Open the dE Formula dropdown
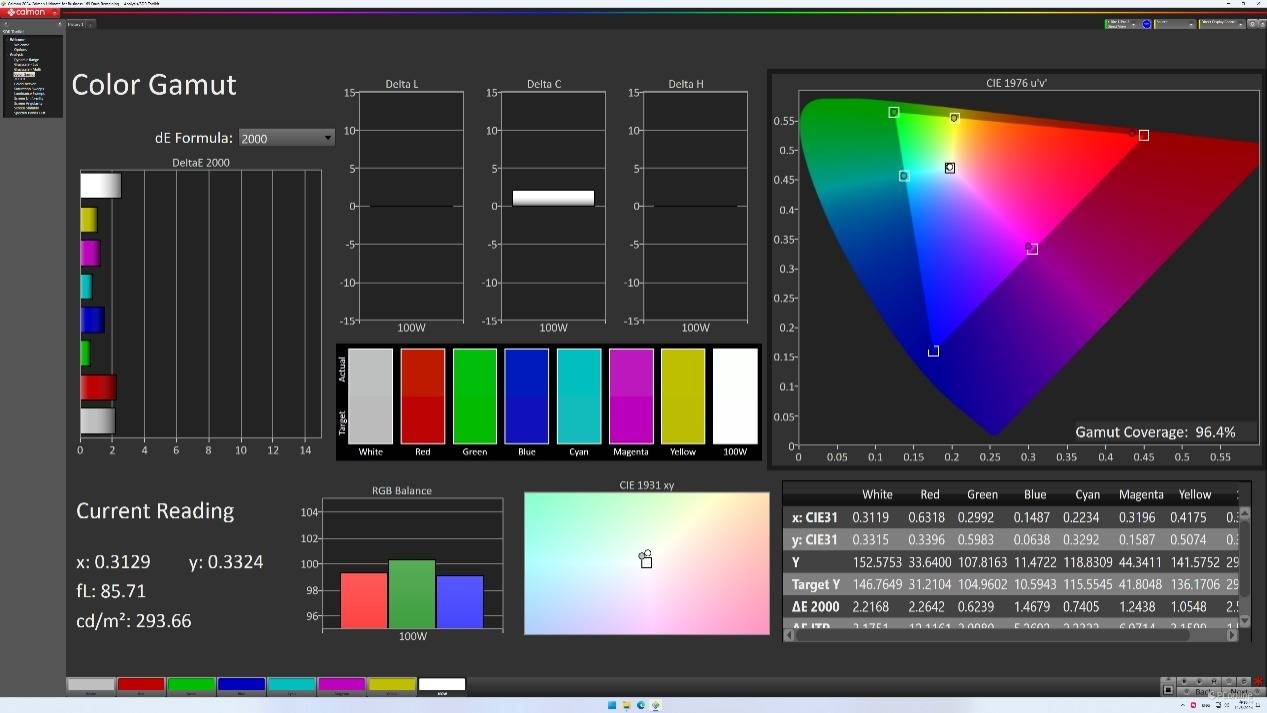Screen dimensions: 1267x713 pos(286,138)
